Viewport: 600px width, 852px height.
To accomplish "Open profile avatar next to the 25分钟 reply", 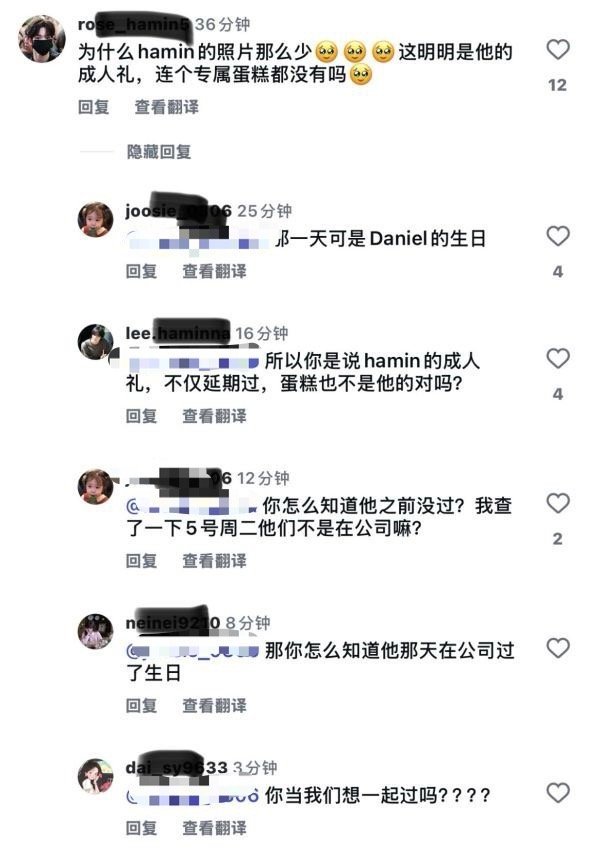I will coord(96,220).
